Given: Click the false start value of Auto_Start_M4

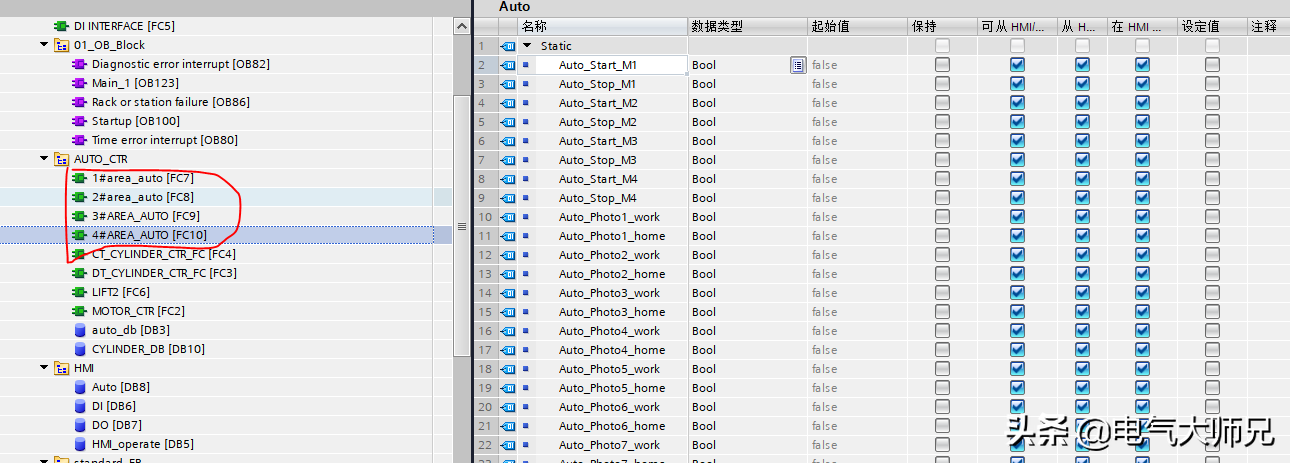Looking at the screenshot, I should pyautogui.click(x=824, y=179).
